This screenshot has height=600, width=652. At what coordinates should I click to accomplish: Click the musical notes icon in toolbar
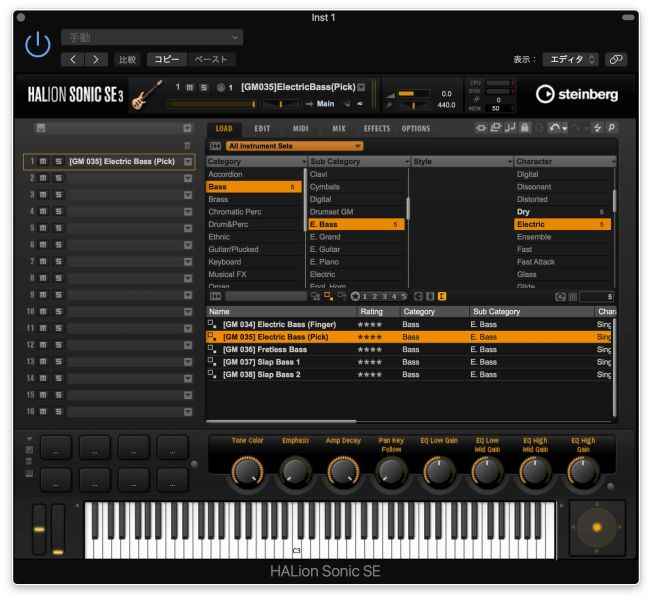pos(510,128)
